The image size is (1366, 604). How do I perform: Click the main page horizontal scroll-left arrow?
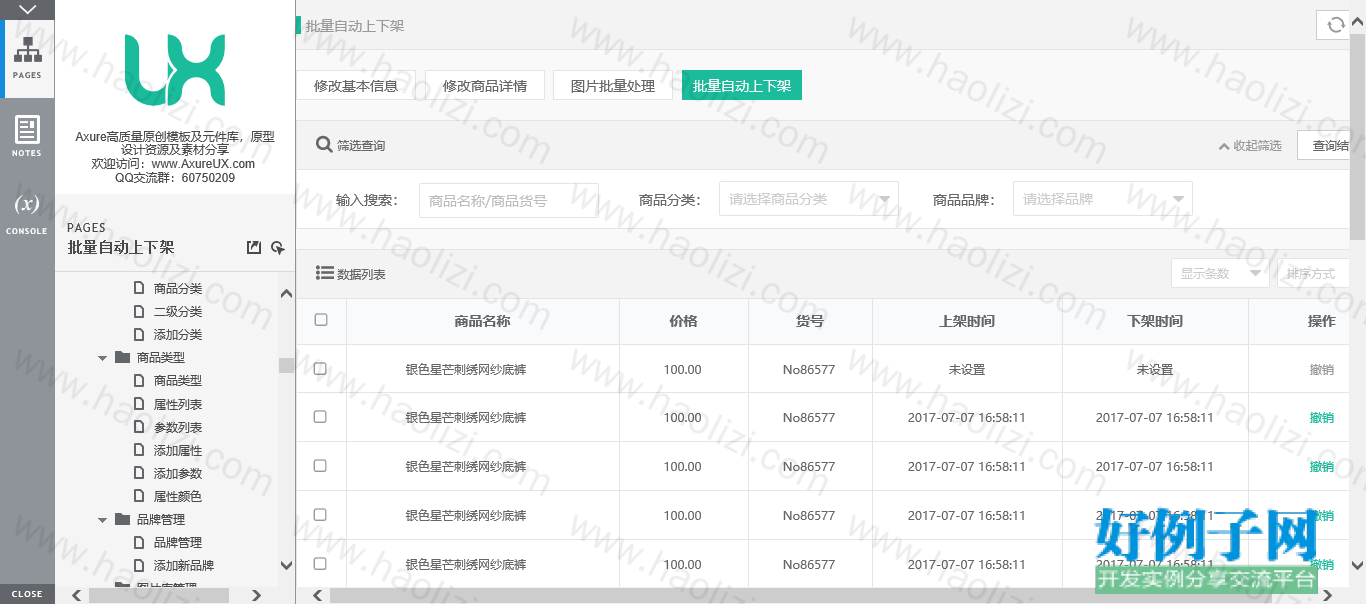[317, 595]
